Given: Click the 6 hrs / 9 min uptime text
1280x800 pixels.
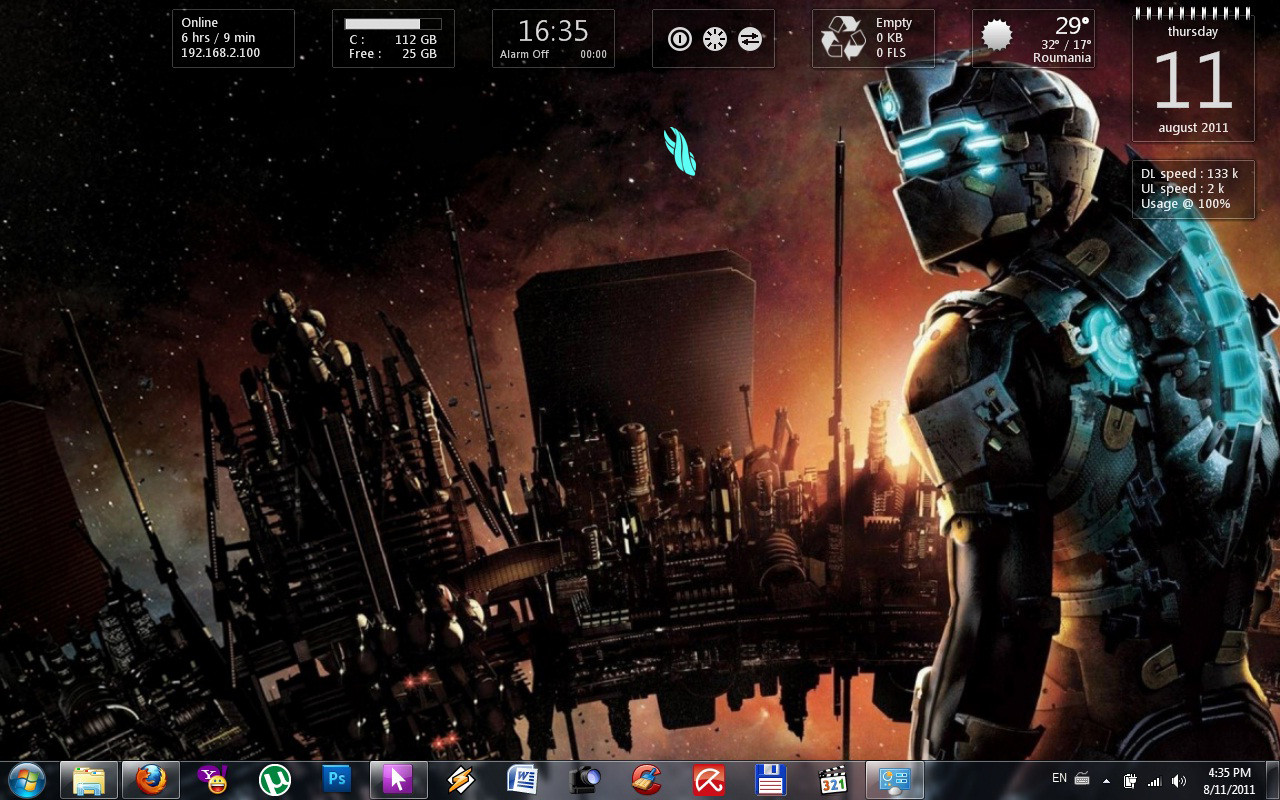Looking at the screenshot, I should click(218, 38).
